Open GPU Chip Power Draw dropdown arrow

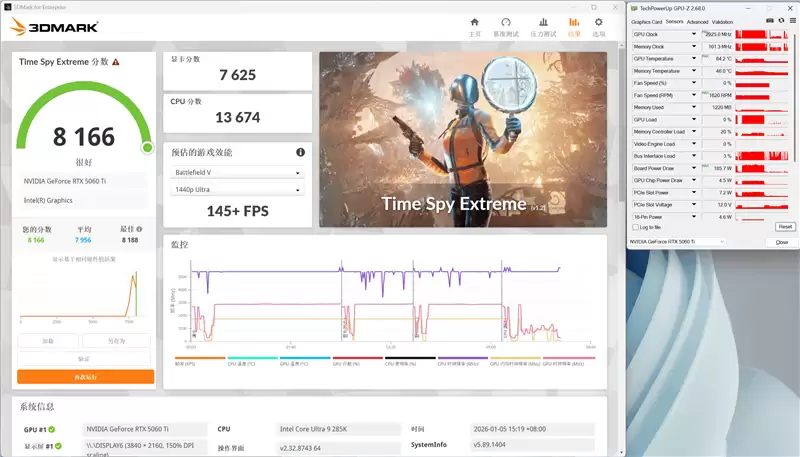(694, 180)
